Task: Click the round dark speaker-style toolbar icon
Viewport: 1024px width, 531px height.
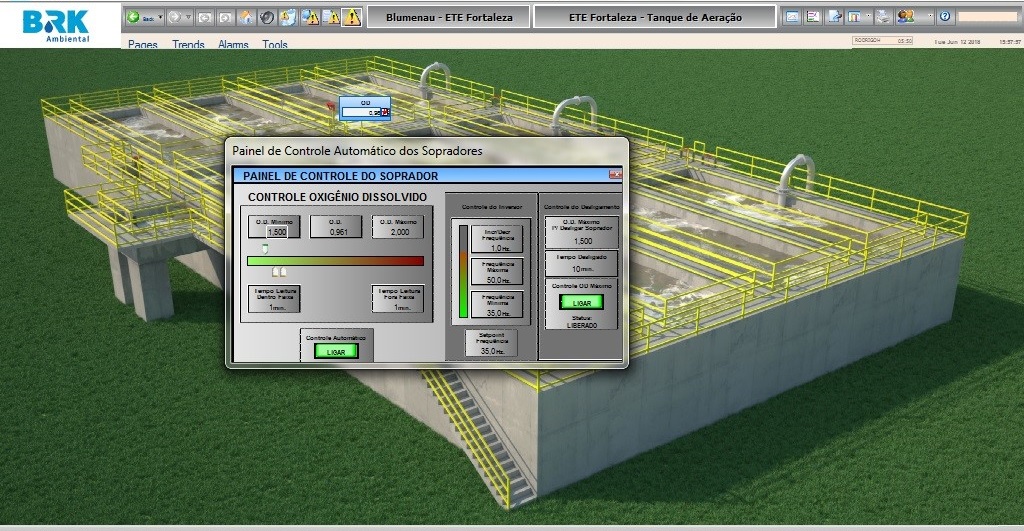Action: (266, 17)
